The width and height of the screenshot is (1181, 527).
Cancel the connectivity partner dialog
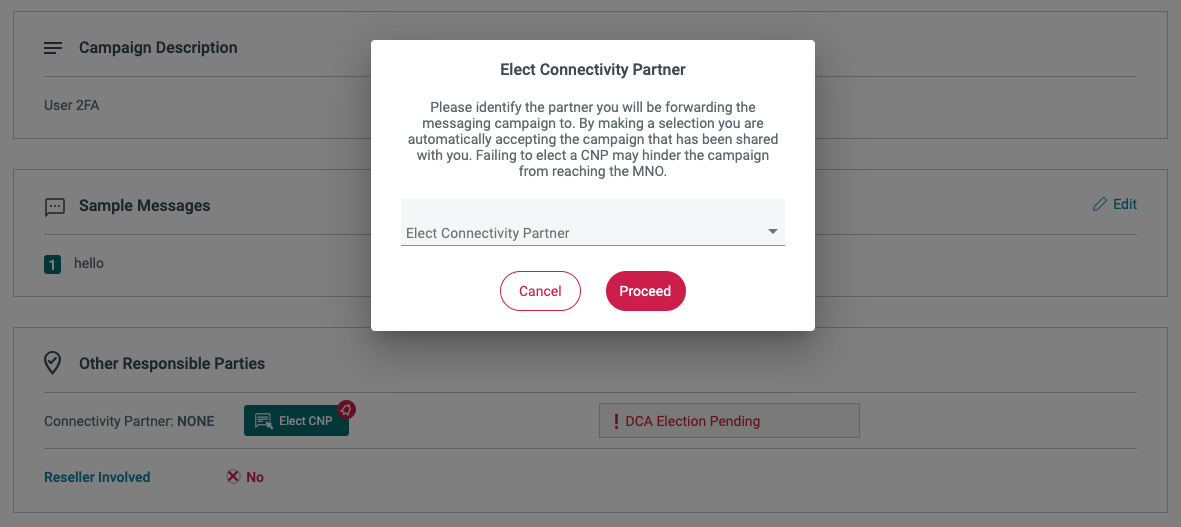point(540,291)
